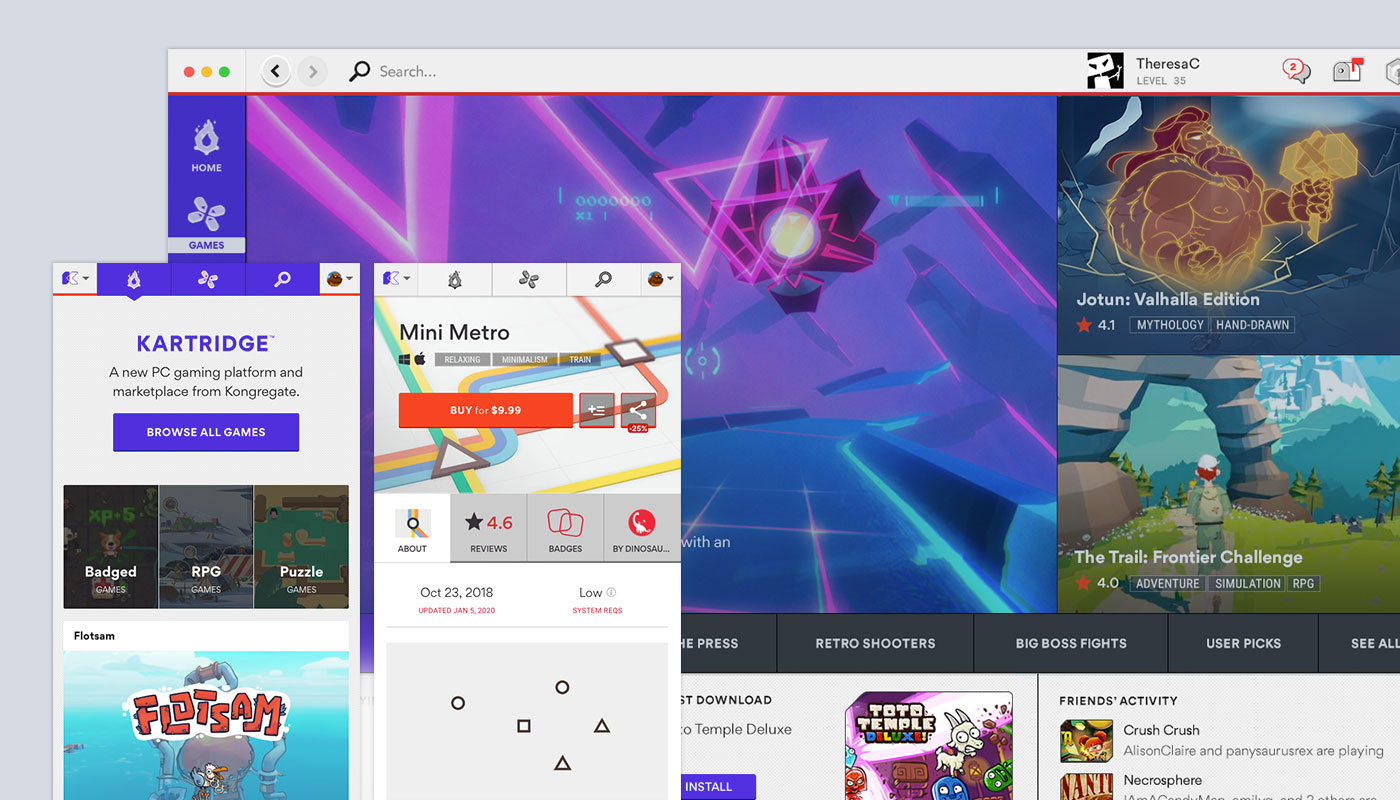Click home flame icon in Mini Metro panel

pos(455,279)
